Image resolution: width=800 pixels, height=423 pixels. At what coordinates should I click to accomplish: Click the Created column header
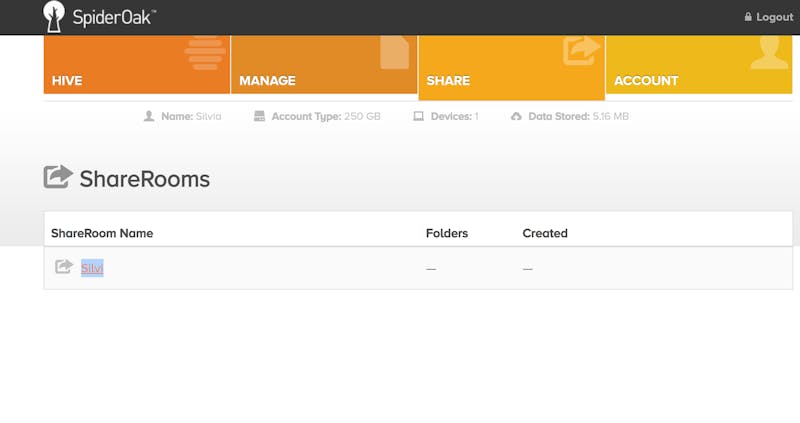545,233
